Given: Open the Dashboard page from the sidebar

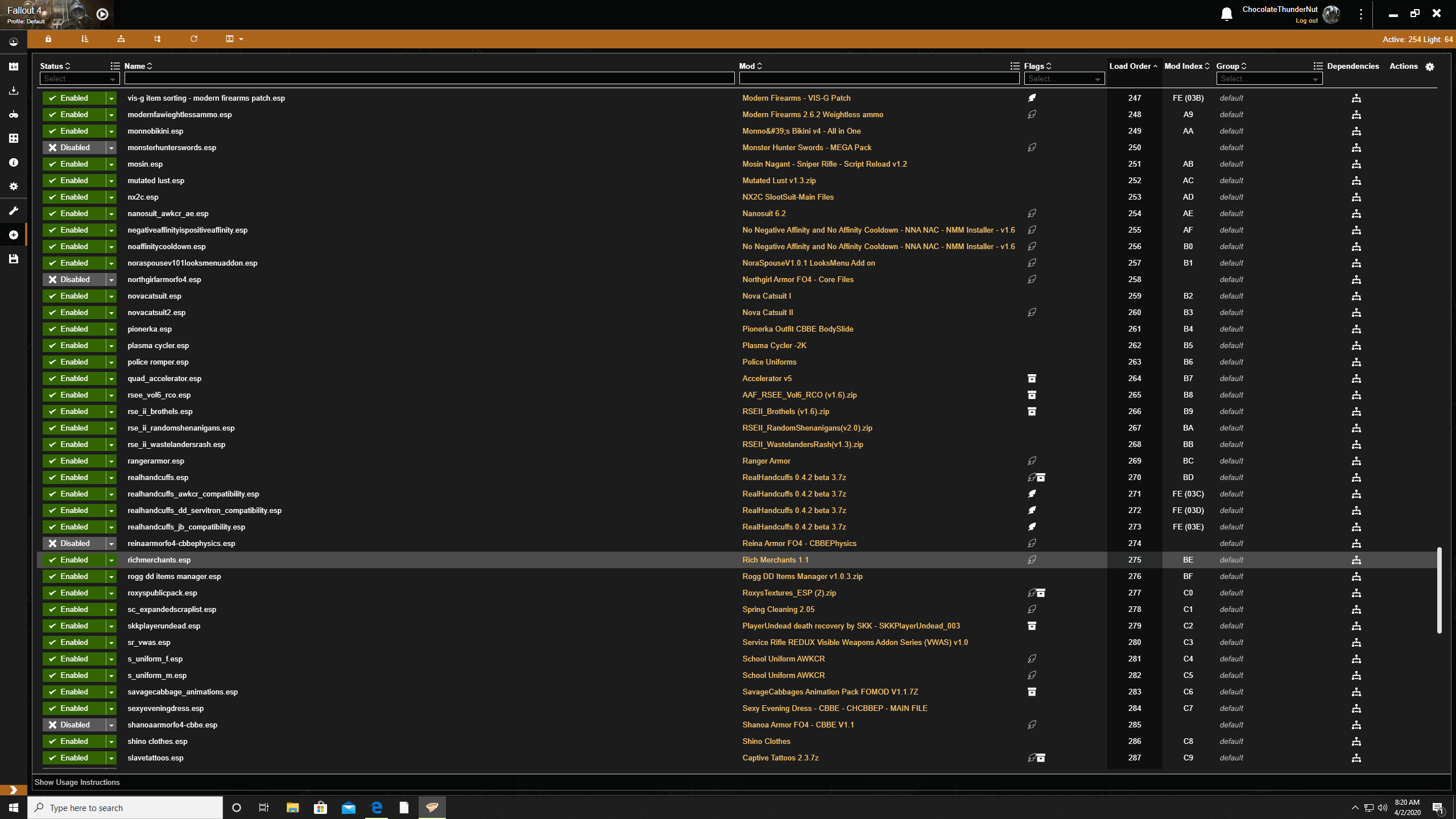Looking at the screenshot, I should point(14,42).
